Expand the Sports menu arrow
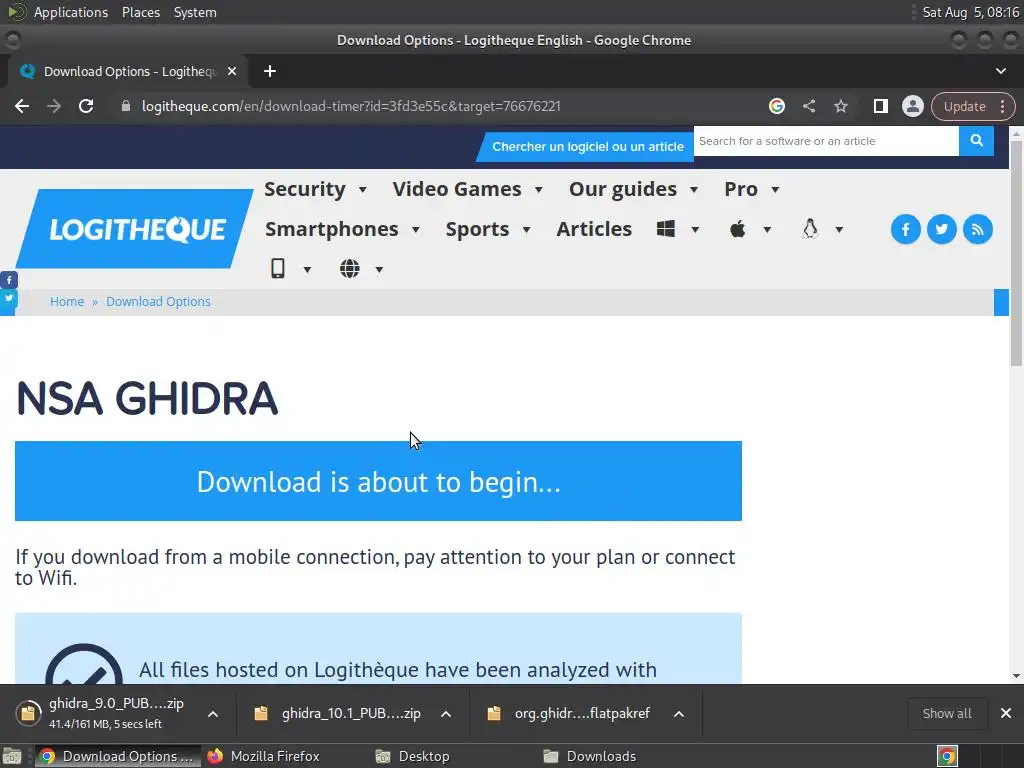The image size is (1024, 768). (526, 230)
